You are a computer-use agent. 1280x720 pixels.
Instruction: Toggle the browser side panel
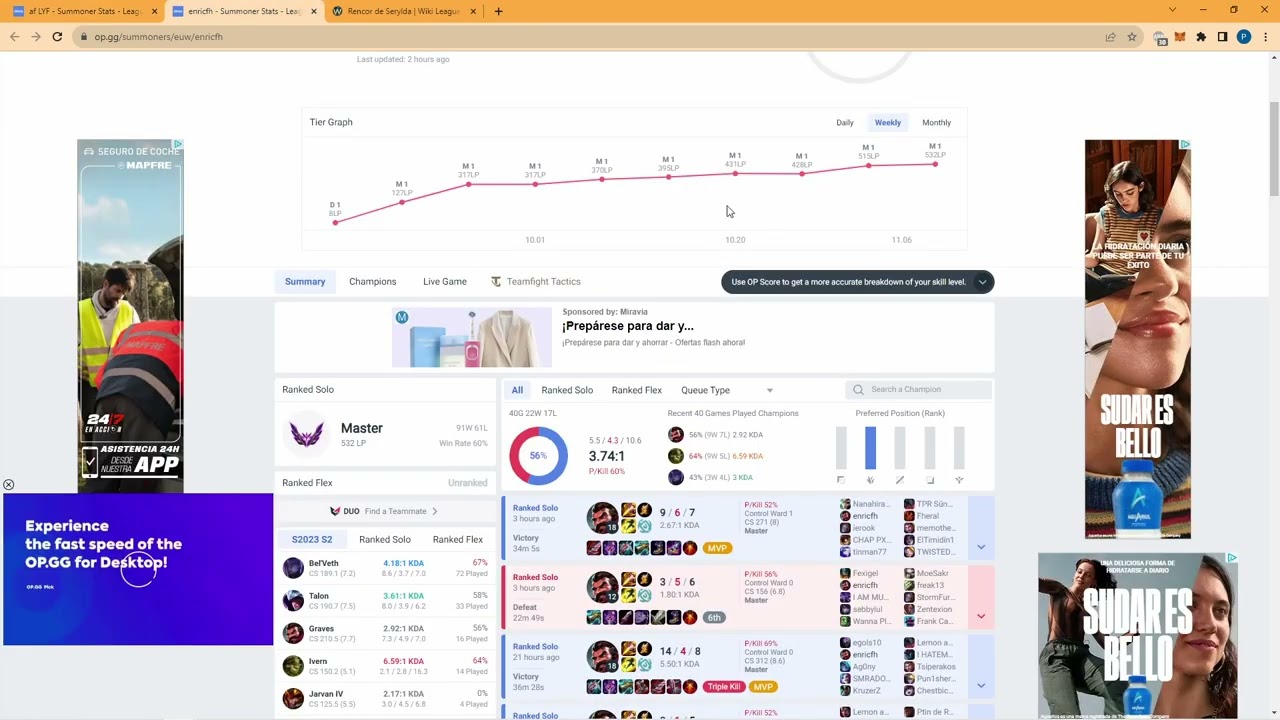coord(1222,37)
